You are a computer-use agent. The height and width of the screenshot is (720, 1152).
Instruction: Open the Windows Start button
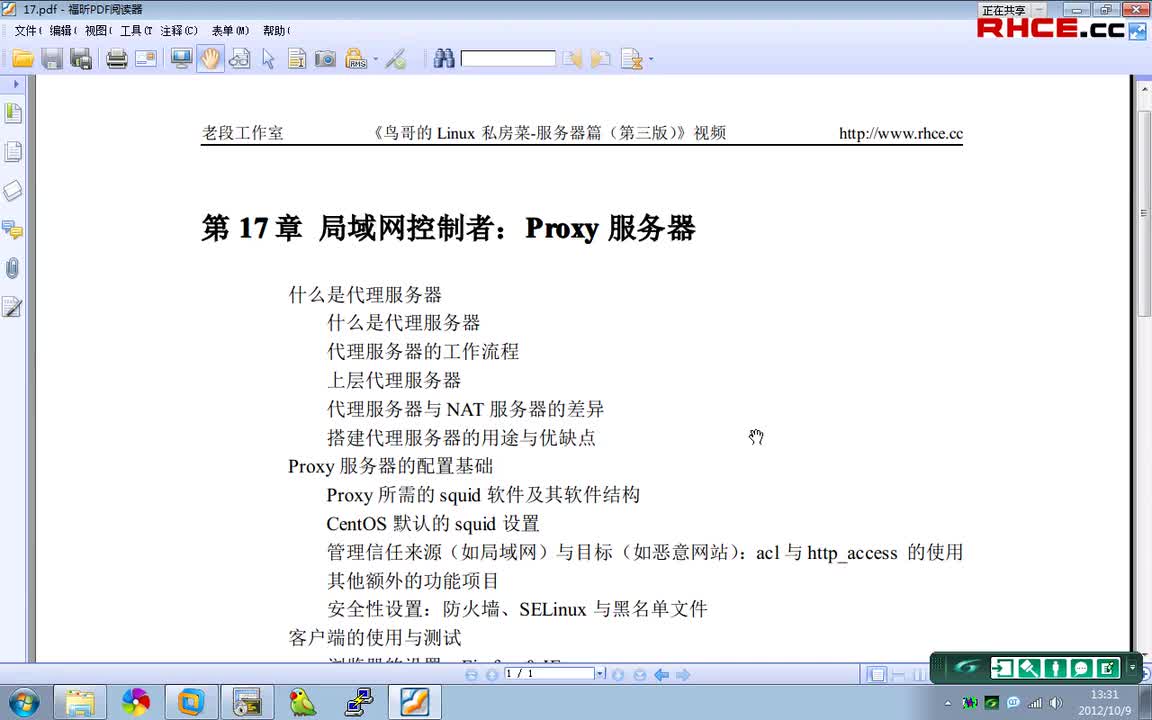click(x=24, y=702)
